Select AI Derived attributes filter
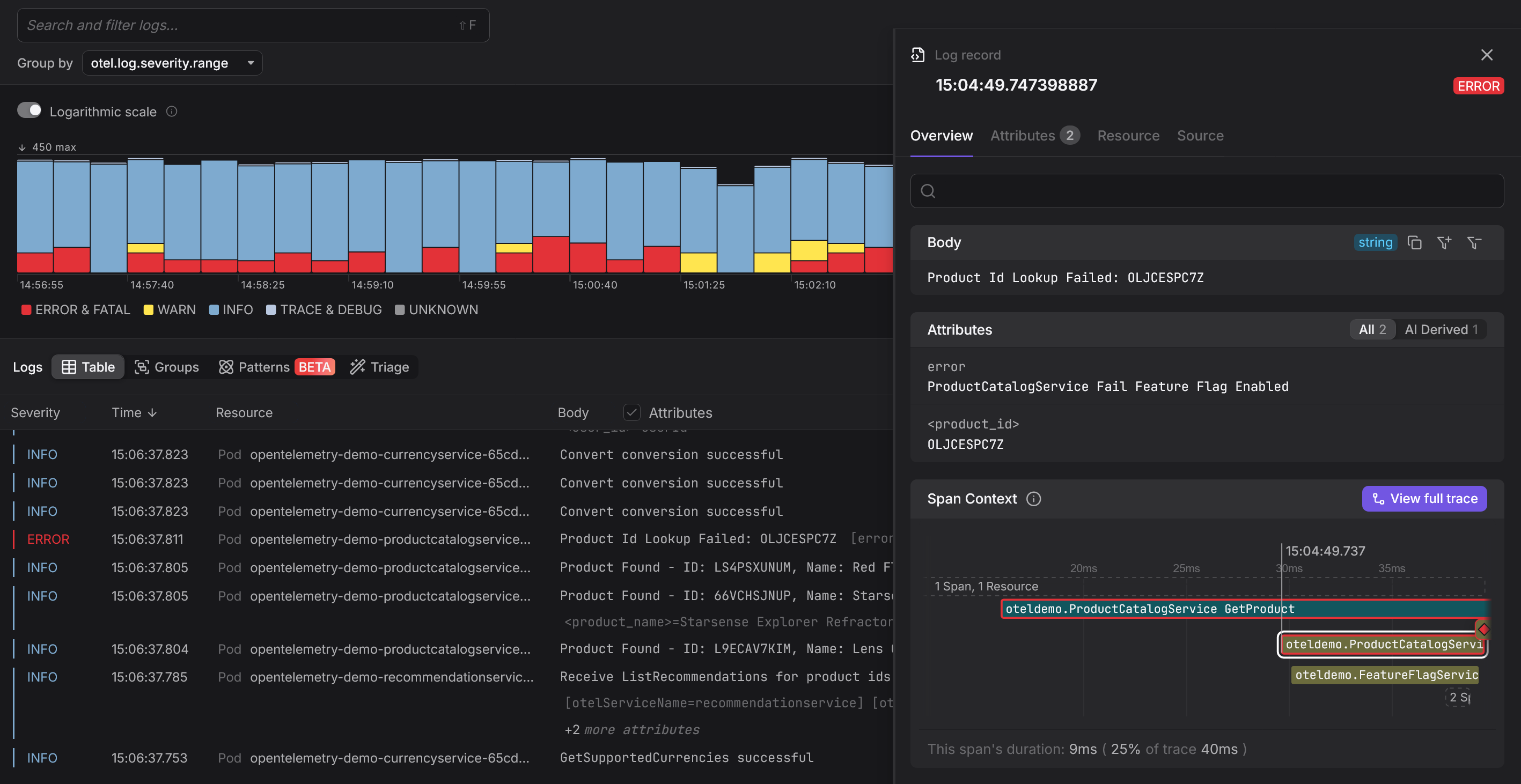Image resolution: width=1521 pixels, height=784 pixels. pos(1441,329)
